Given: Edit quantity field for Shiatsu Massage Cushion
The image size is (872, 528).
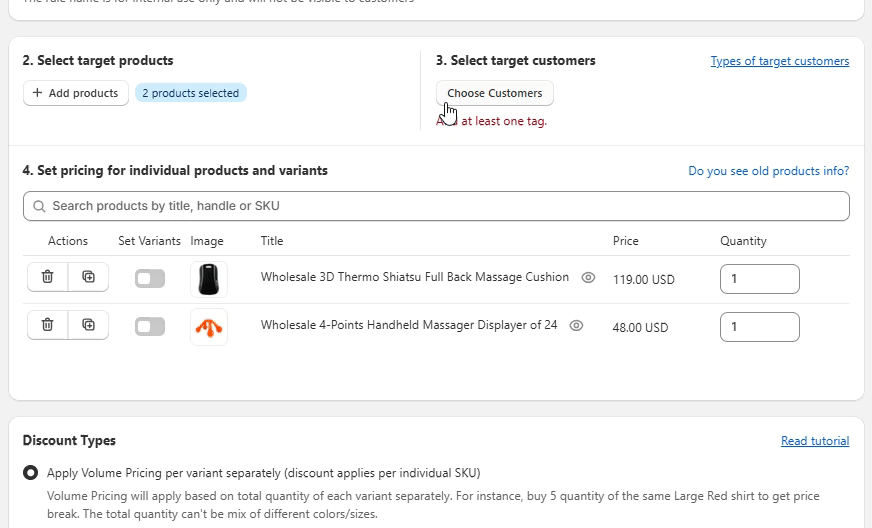Looking at the screenshot, I should tap(760, 279).
